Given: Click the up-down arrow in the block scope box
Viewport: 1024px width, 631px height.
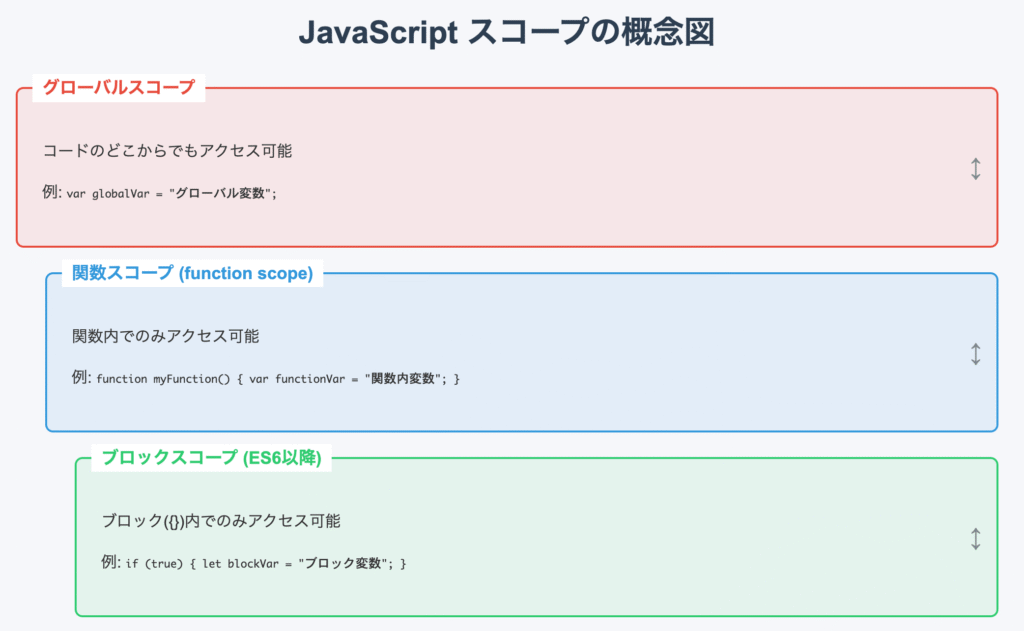Looking at the screenshot, I should (976, 539).
